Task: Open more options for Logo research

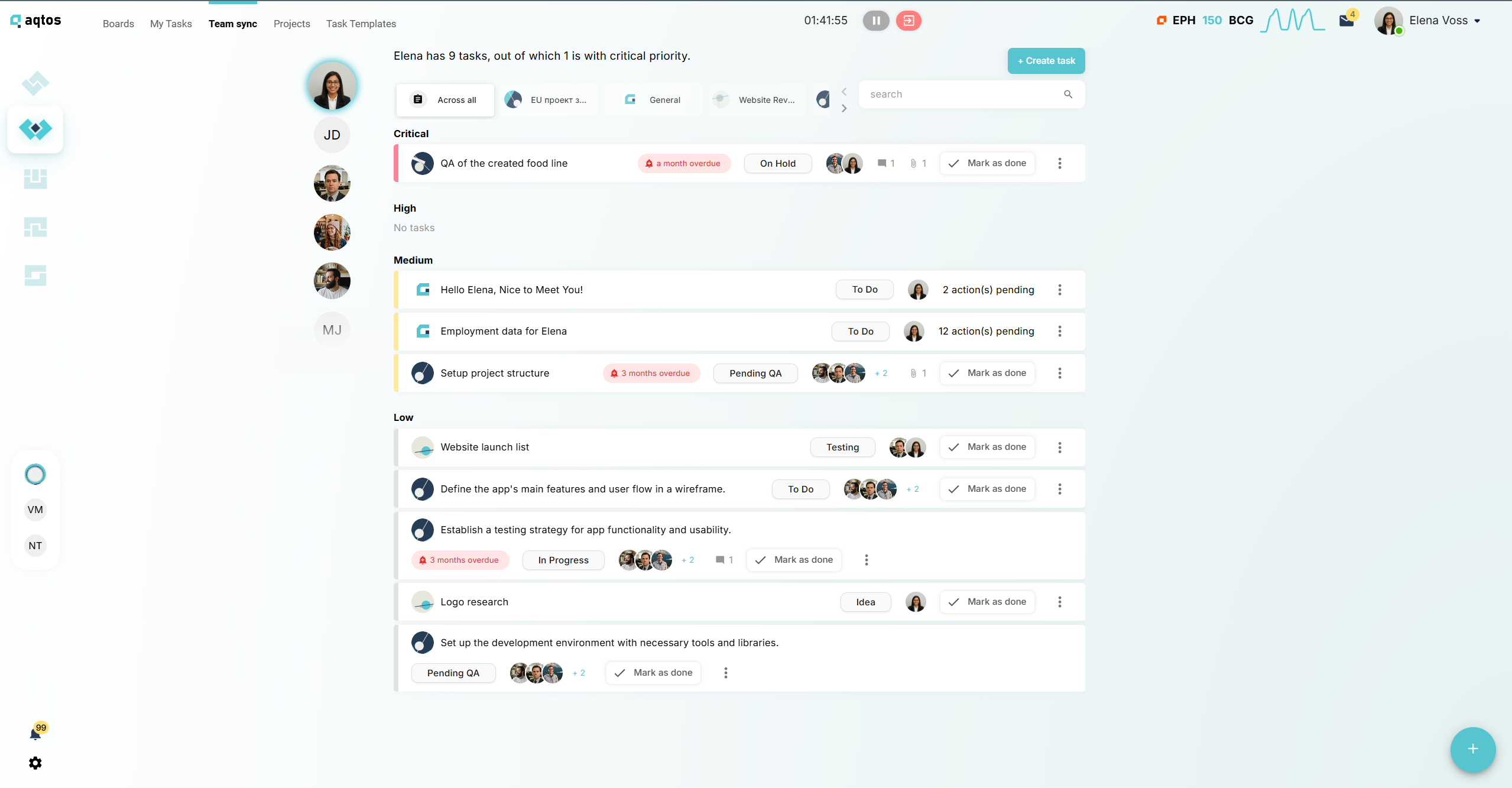Action: [1060, 602]
